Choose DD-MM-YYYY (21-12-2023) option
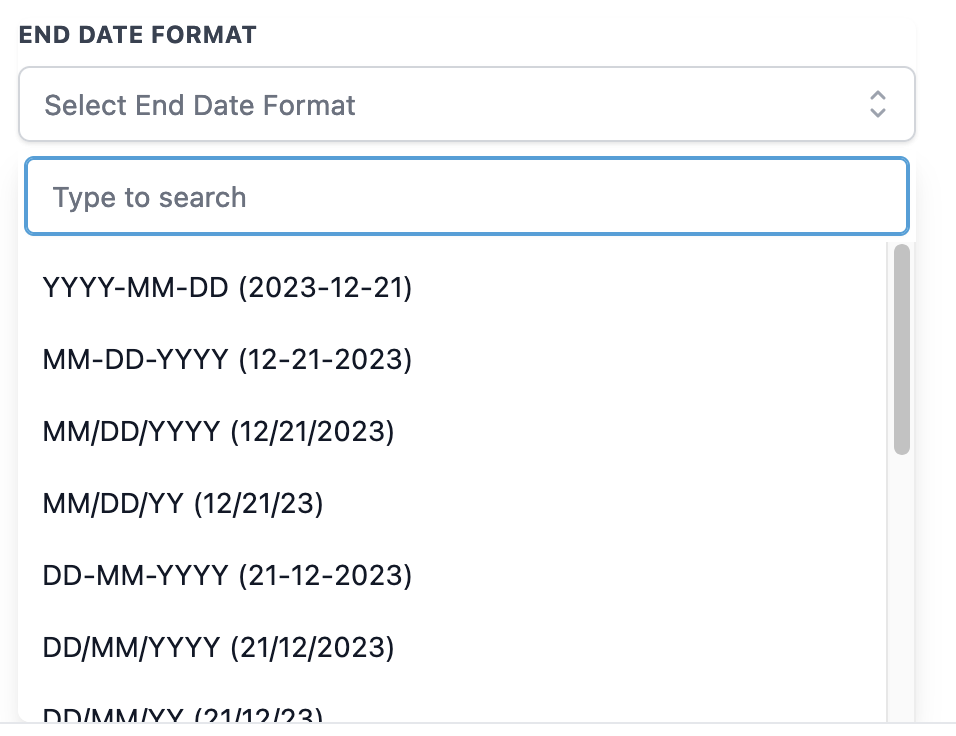This screenshot has height=736, width=956. pos(452,575)
